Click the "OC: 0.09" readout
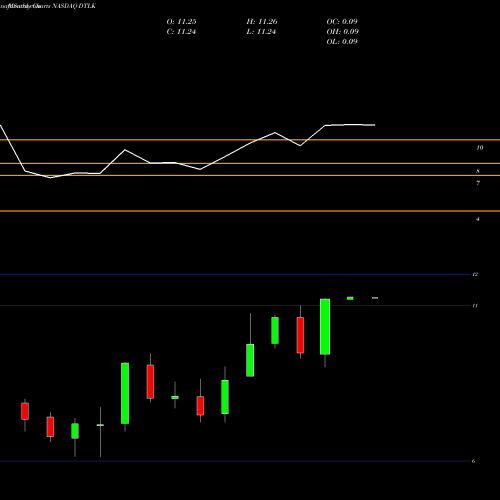The image size is (500, 500). click(342, 22)
